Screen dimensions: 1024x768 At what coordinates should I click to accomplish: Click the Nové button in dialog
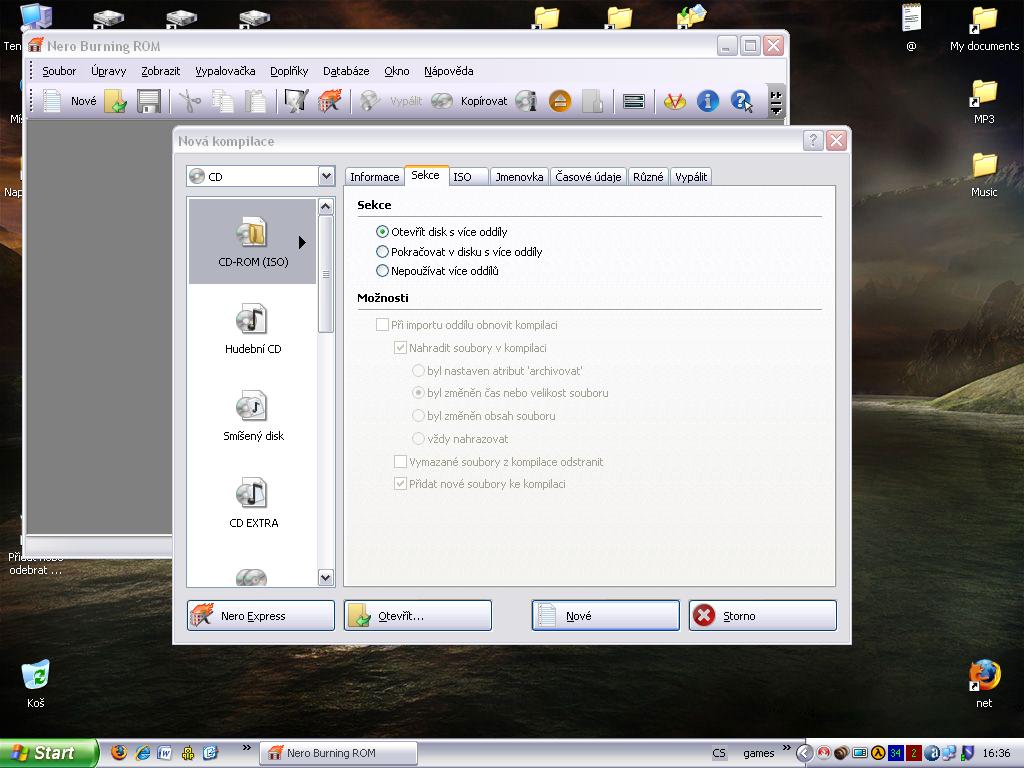pos(605,616)
